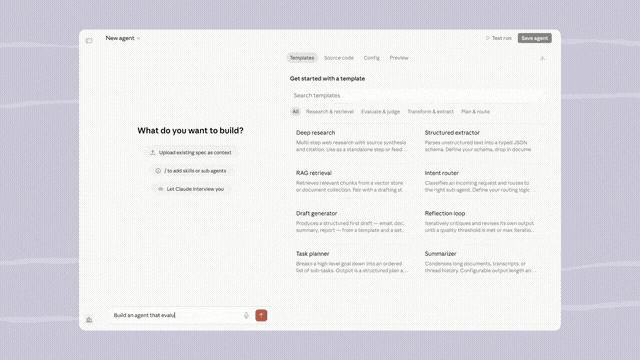The height and width of the screenshot is (360, 640).
Task: Click the Save agent button
Action: click(x=535, y=38)
